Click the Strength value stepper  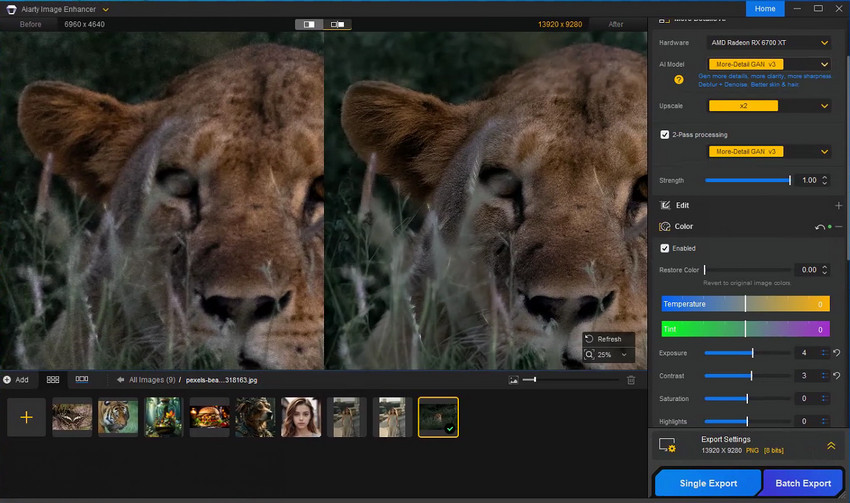825,180
